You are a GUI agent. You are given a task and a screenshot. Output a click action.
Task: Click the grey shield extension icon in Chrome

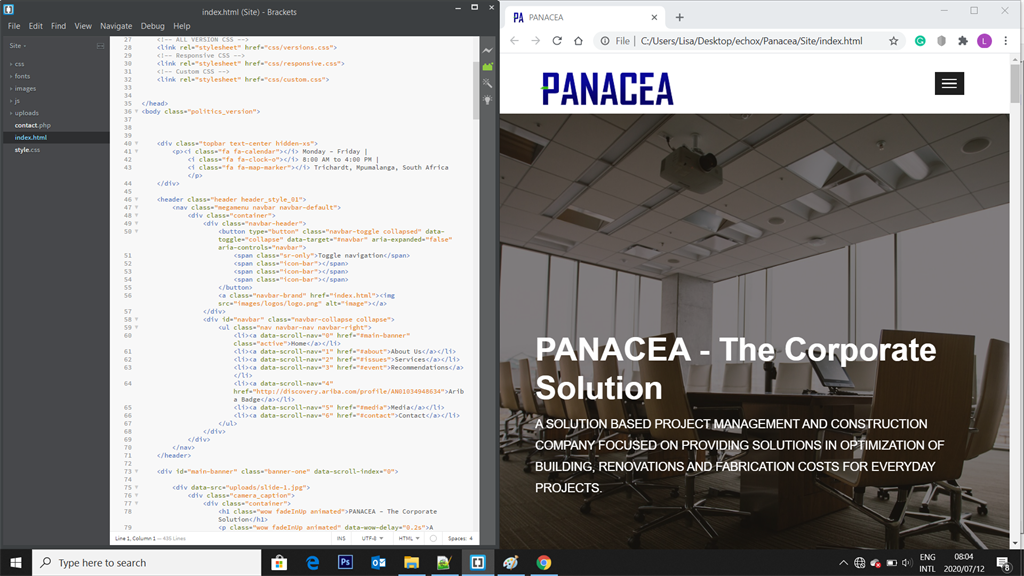pos(941,41)
